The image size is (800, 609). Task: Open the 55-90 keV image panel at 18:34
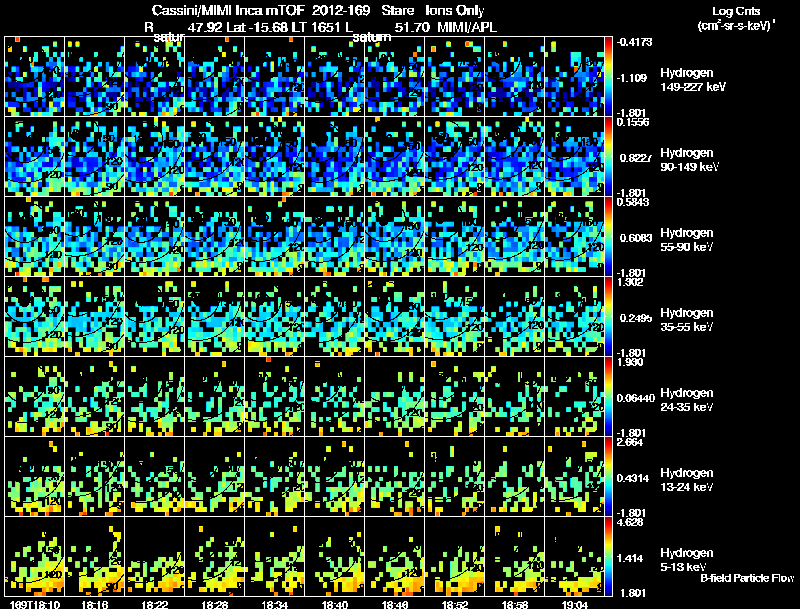[274, 237]
